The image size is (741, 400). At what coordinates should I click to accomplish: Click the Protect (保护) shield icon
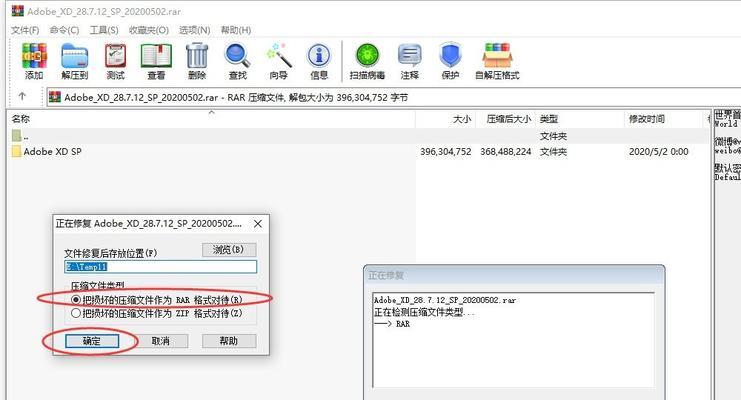[450, 56]
